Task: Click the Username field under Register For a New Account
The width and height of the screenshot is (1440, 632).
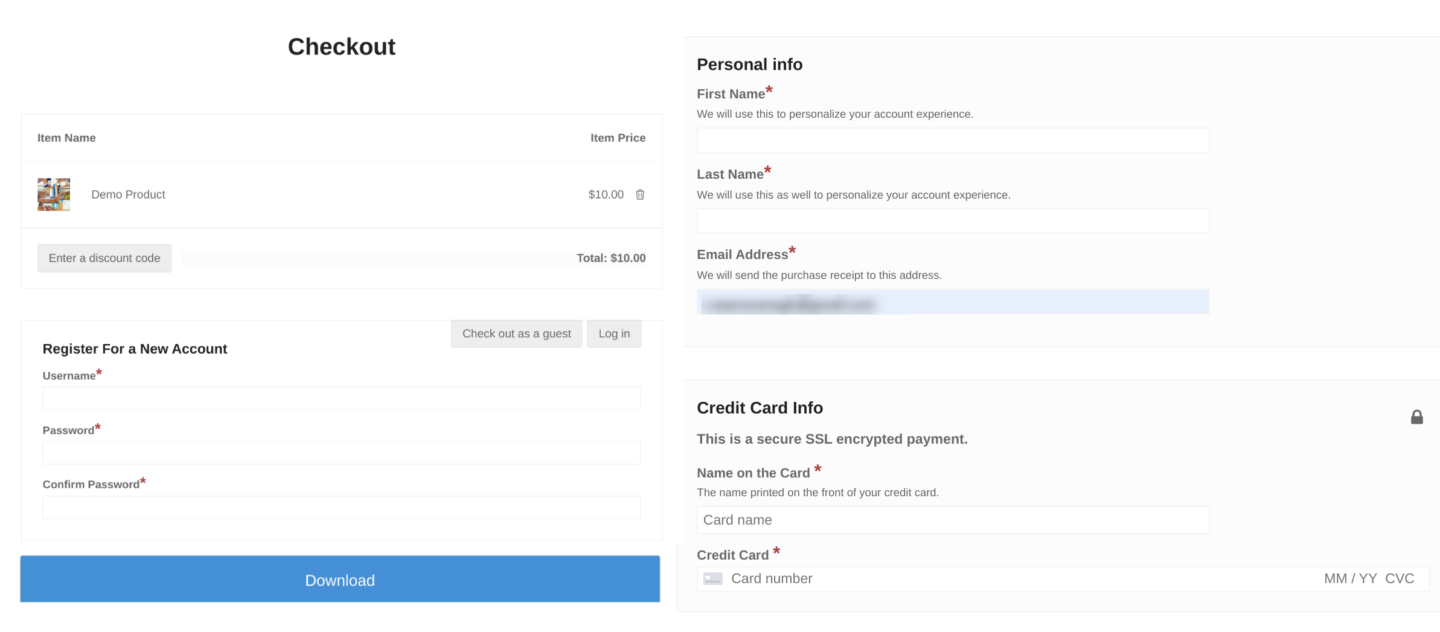Action: [x=341, y=398]
